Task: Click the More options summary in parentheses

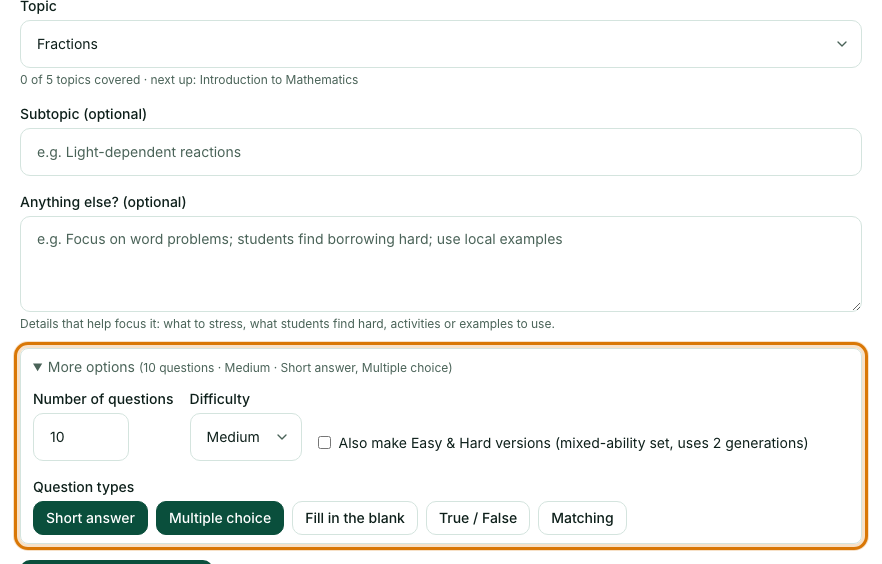Action: pos(296,368)
